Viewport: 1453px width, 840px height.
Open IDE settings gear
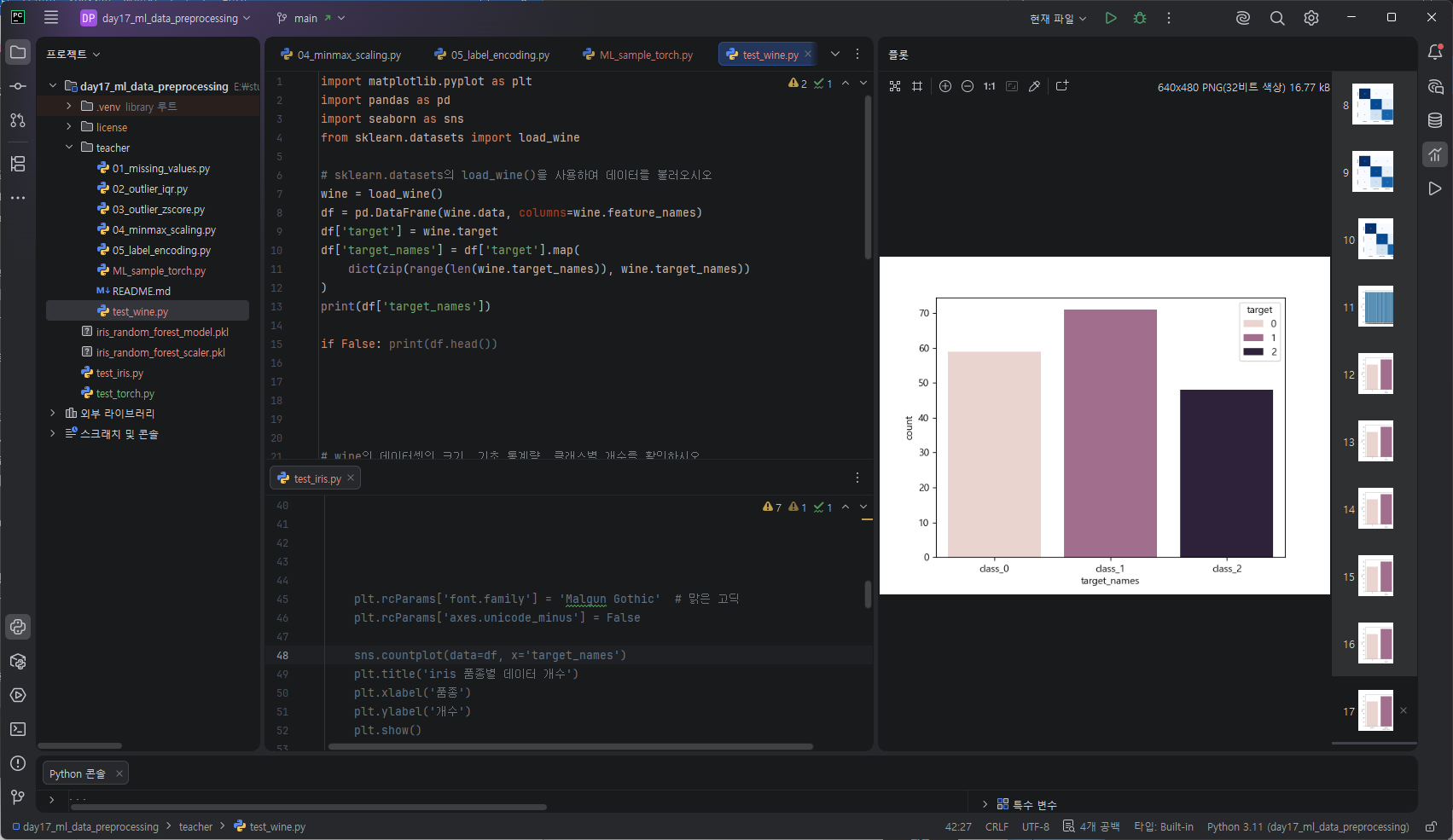point(1311,18)
